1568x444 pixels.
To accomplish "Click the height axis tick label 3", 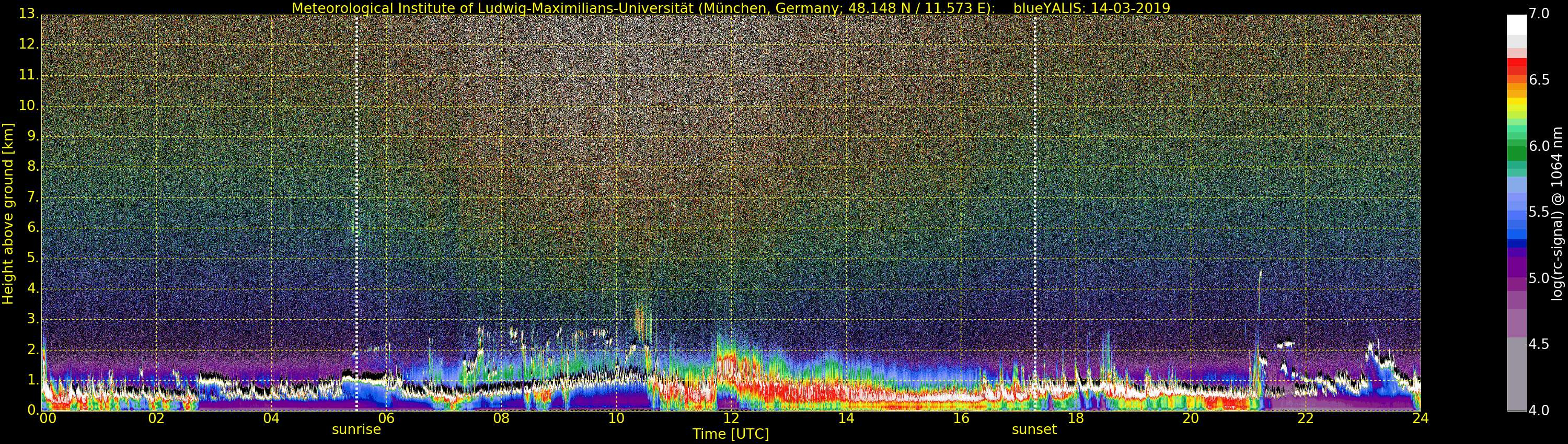I will pyautogui.click(x=32, y=318).
